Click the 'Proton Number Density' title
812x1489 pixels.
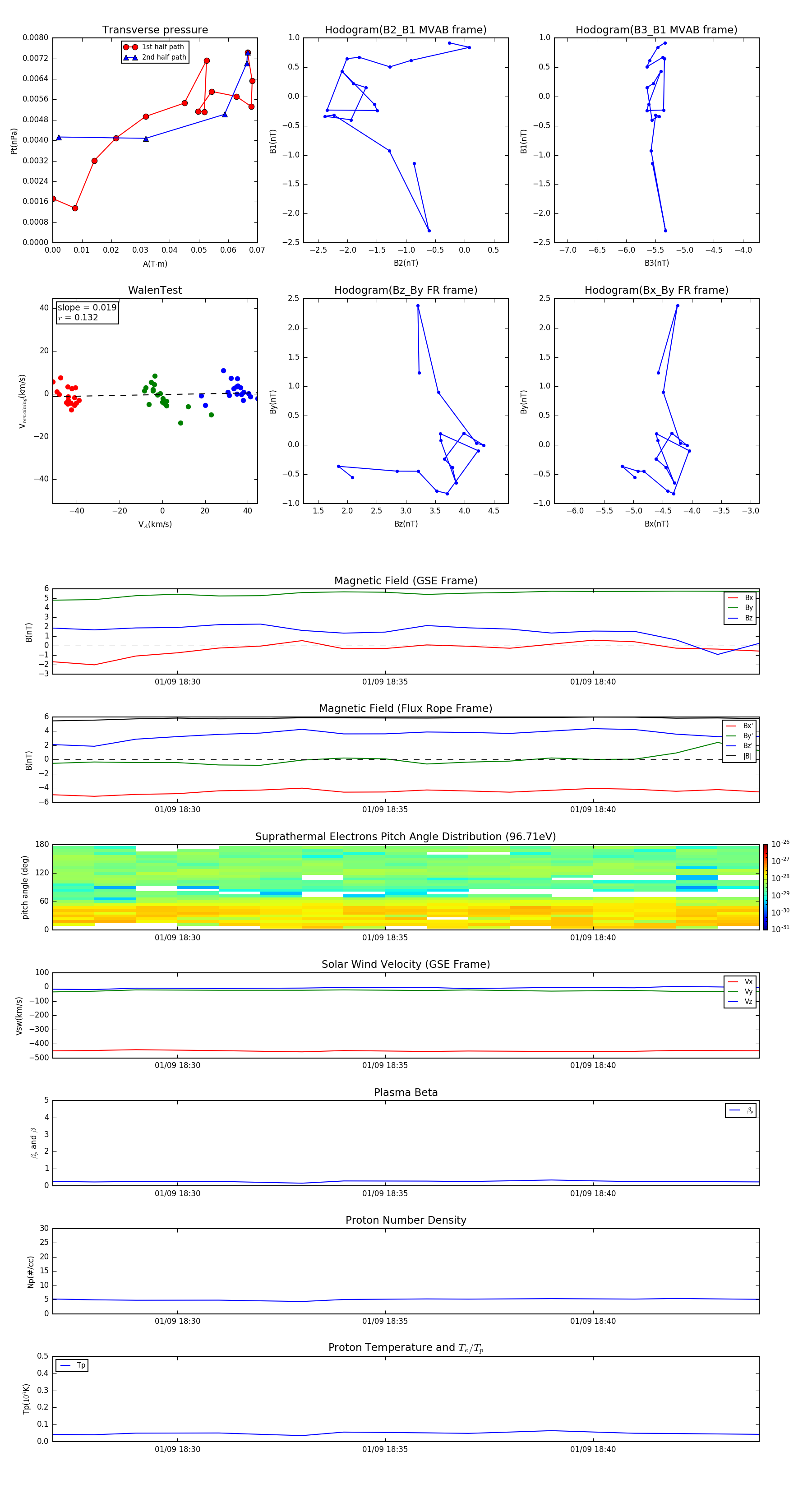[406, 1220]
